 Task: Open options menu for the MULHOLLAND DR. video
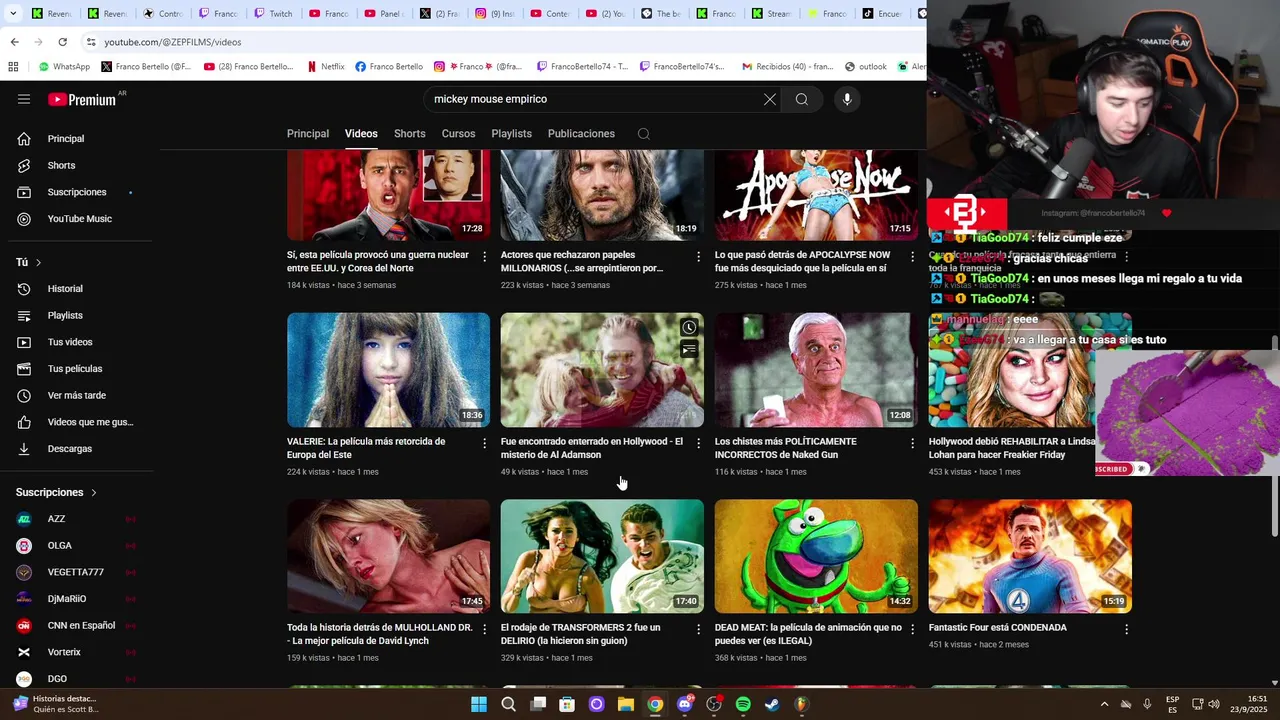click(x=485, y=629)
